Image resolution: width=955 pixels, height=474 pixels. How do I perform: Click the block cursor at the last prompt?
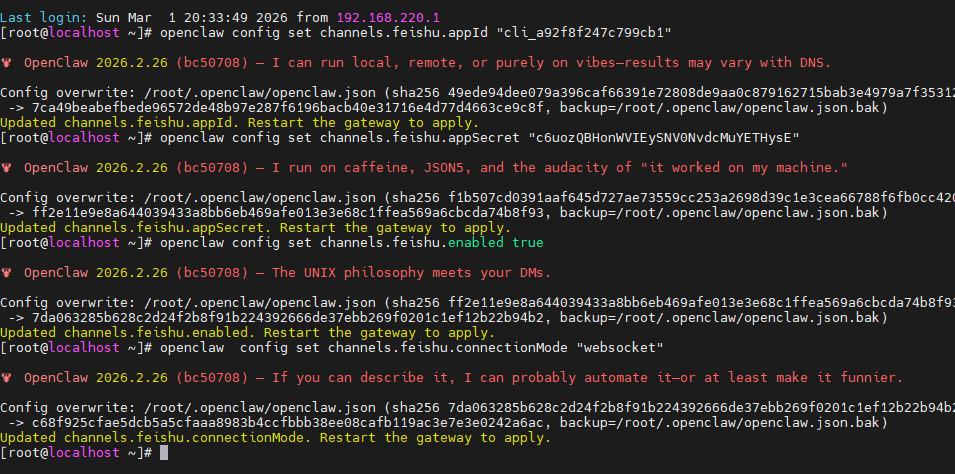[164, 453]
